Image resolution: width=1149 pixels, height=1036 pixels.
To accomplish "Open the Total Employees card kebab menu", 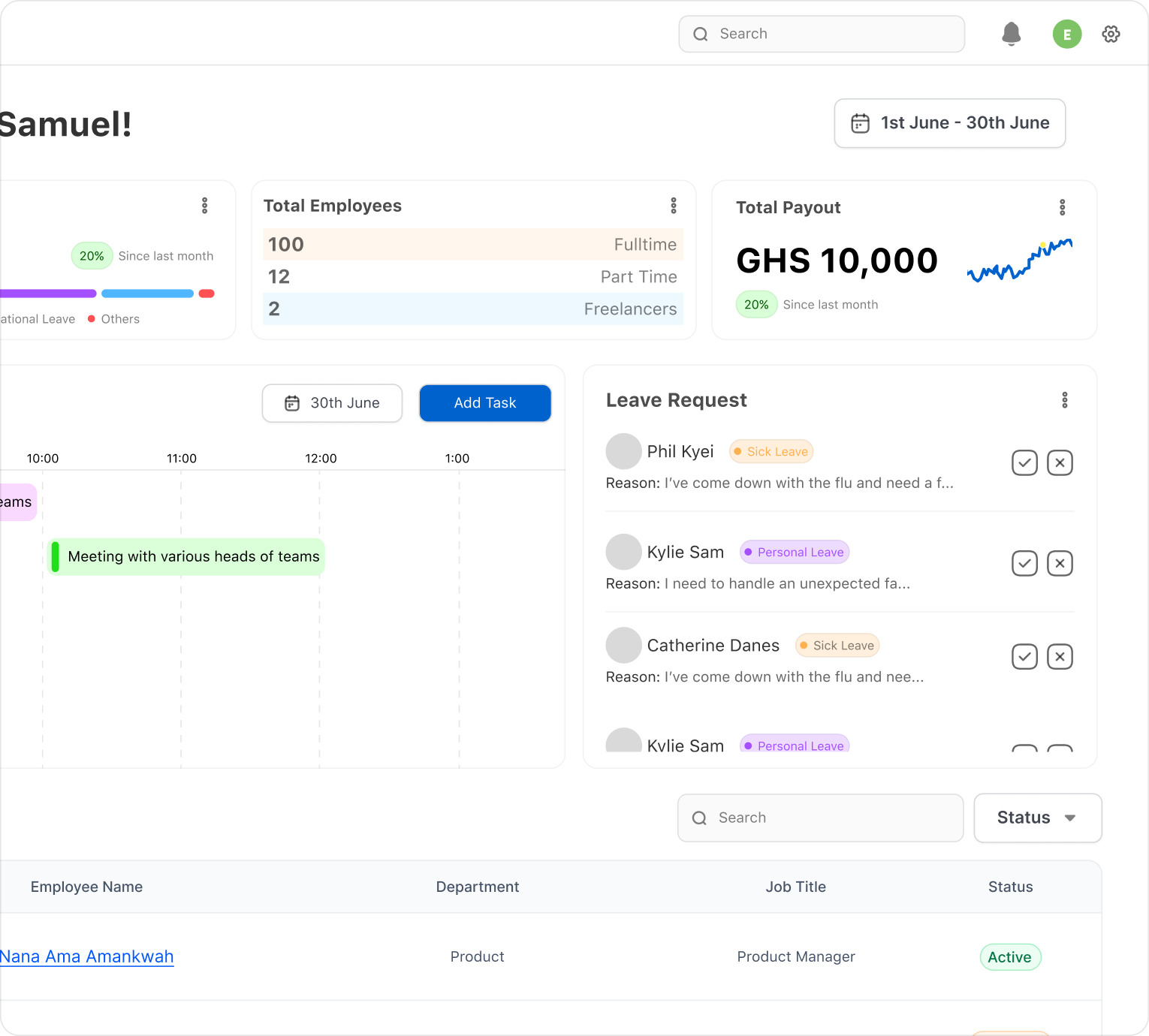I will click(674, 206).
